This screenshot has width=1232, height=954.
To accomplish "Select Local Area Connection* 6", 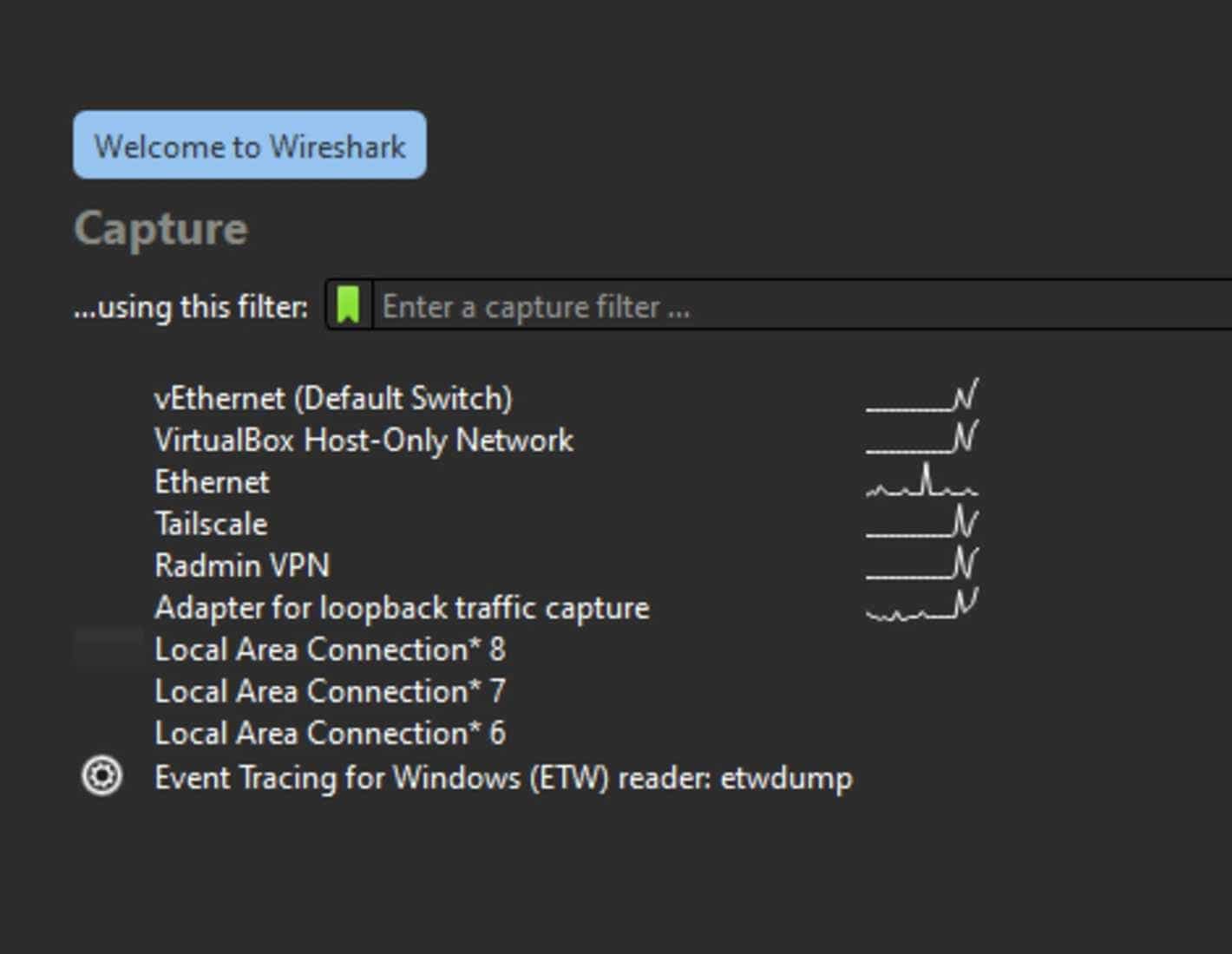I will (330, 733).
